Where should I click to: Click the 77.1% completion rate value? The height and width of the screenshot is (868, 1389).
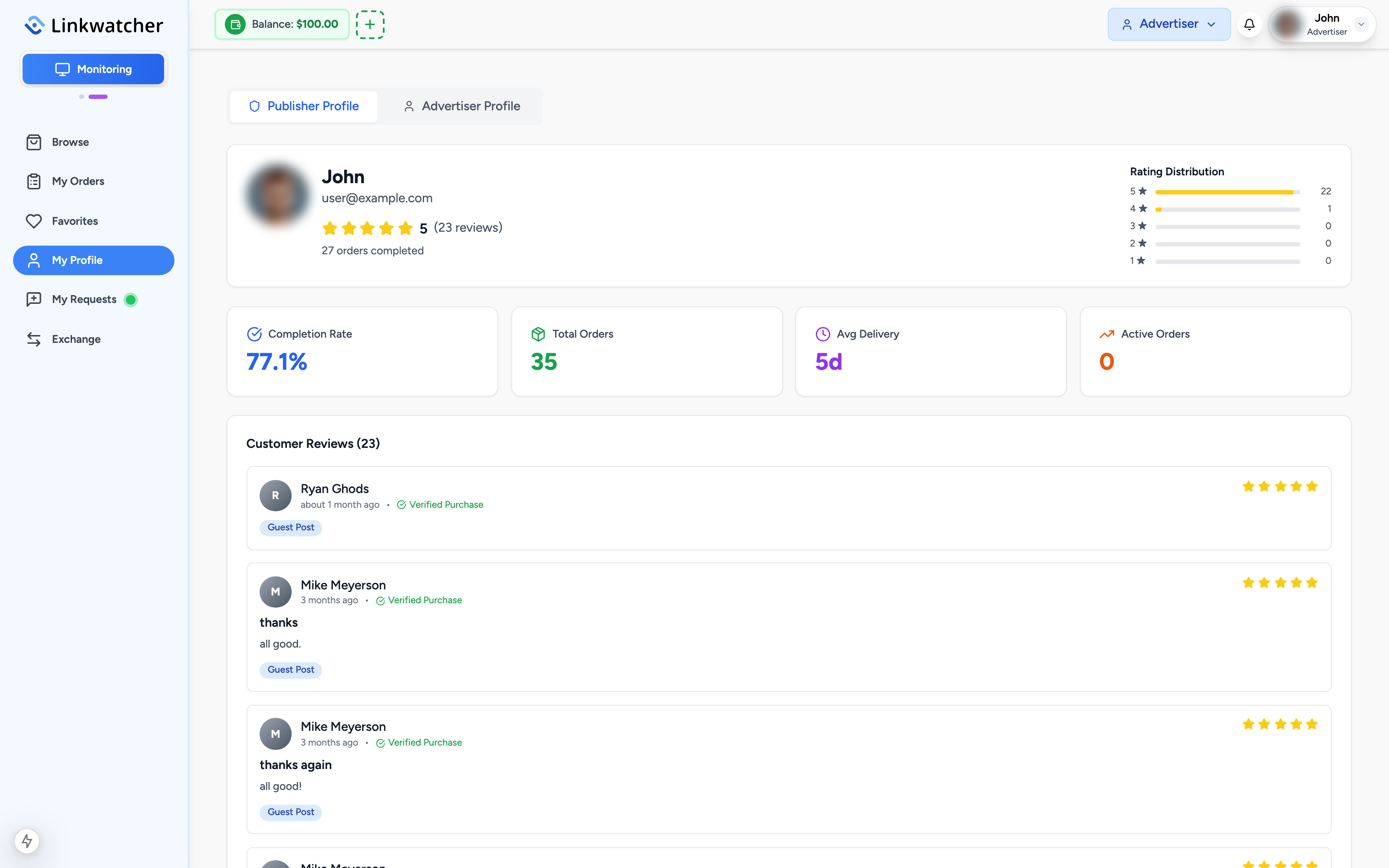tap(276, 362)
